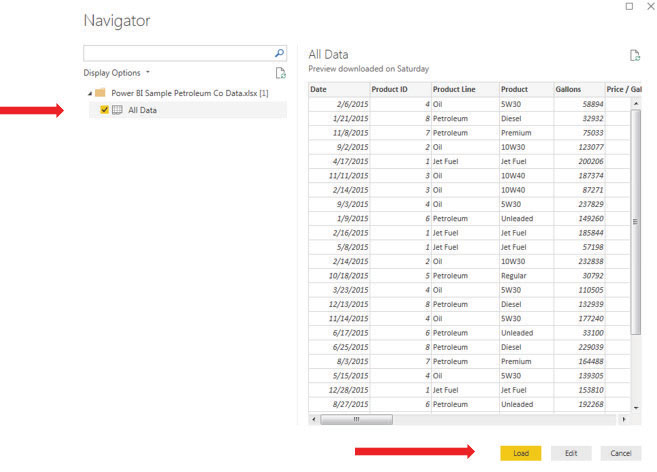Click the preview refresh icon above the table
Image resolution: width=657 pixels, height=472 pixels.
tap(634, 56)
